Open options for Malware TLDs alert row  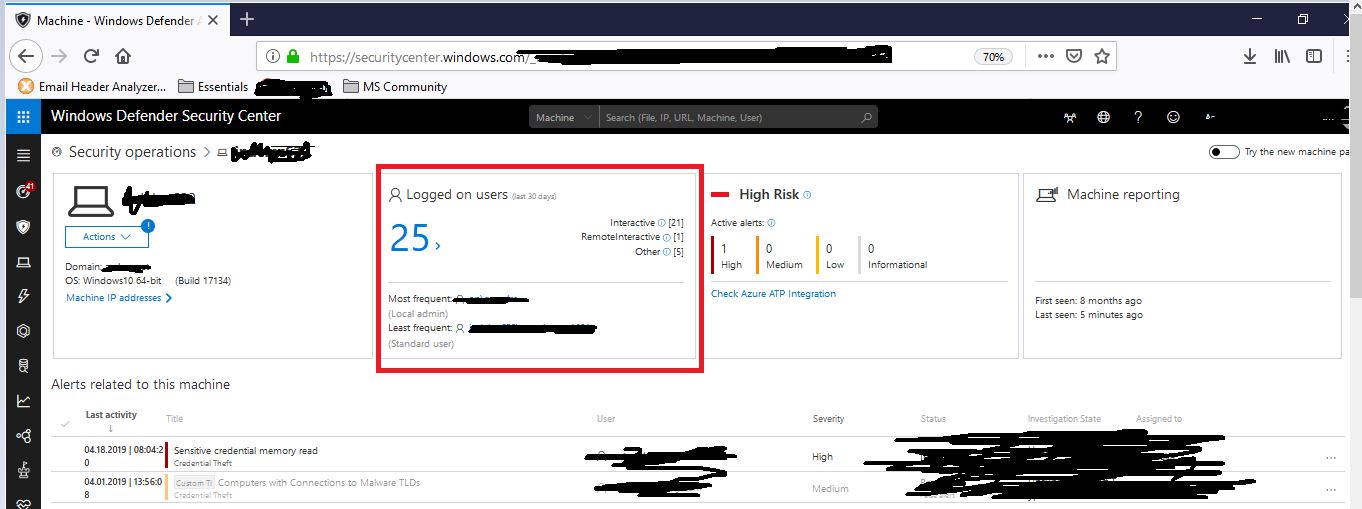point(1330,489)
